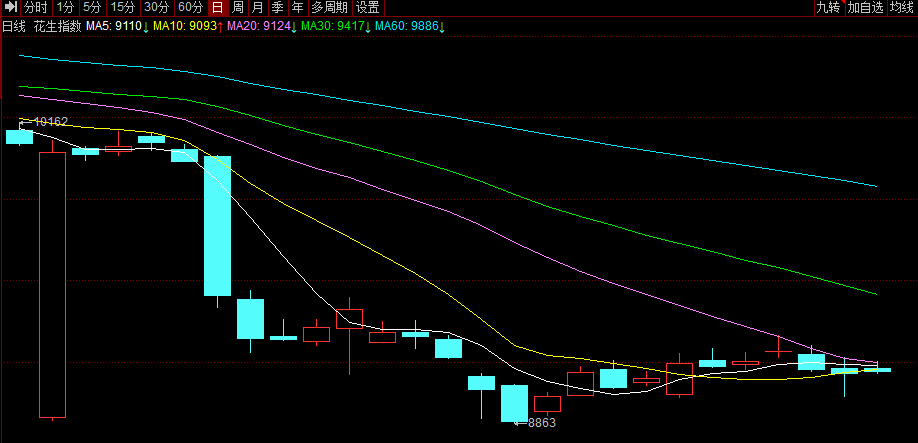Click the tallest solid cyan candlestick
918x443 pixels.
click(217, 225)
